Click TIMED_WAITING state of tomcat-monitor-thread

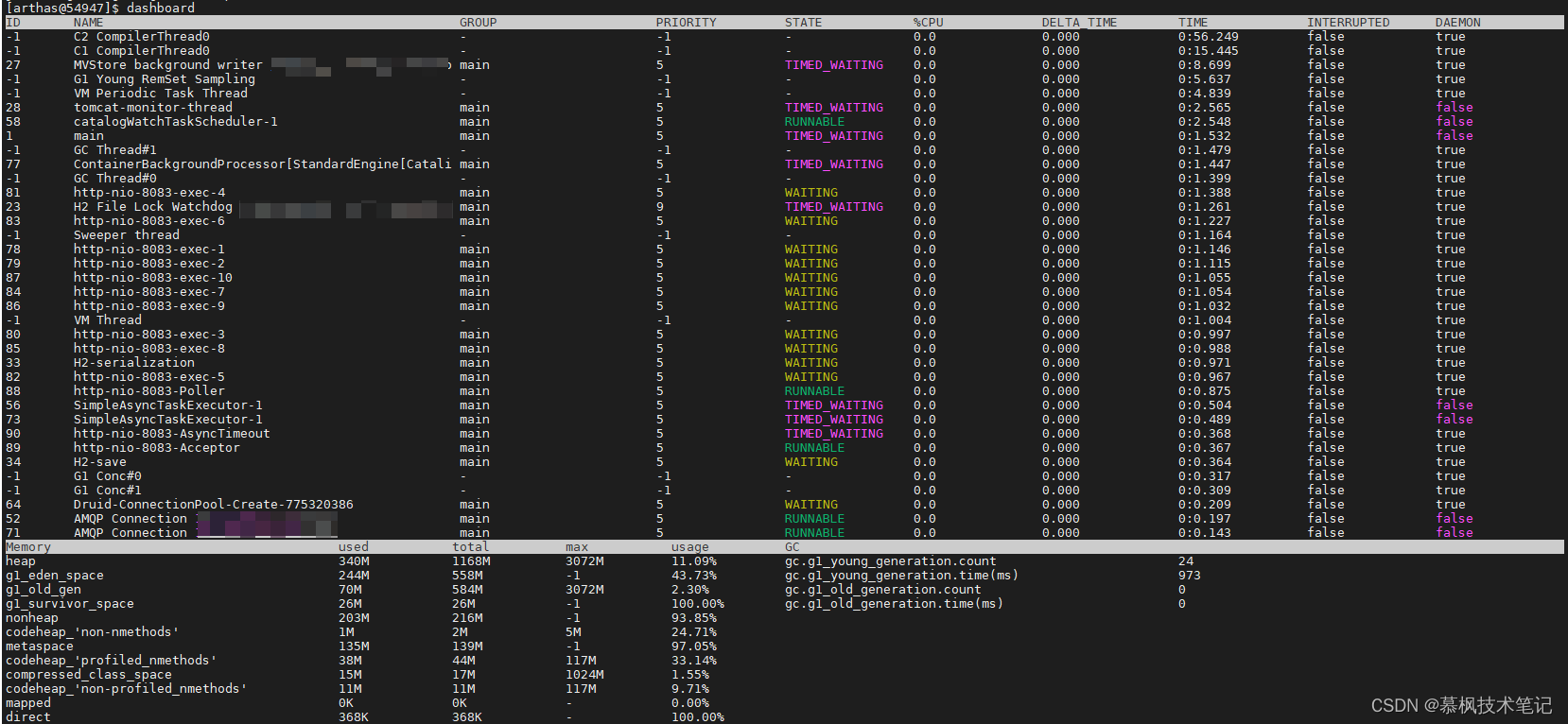834,108
